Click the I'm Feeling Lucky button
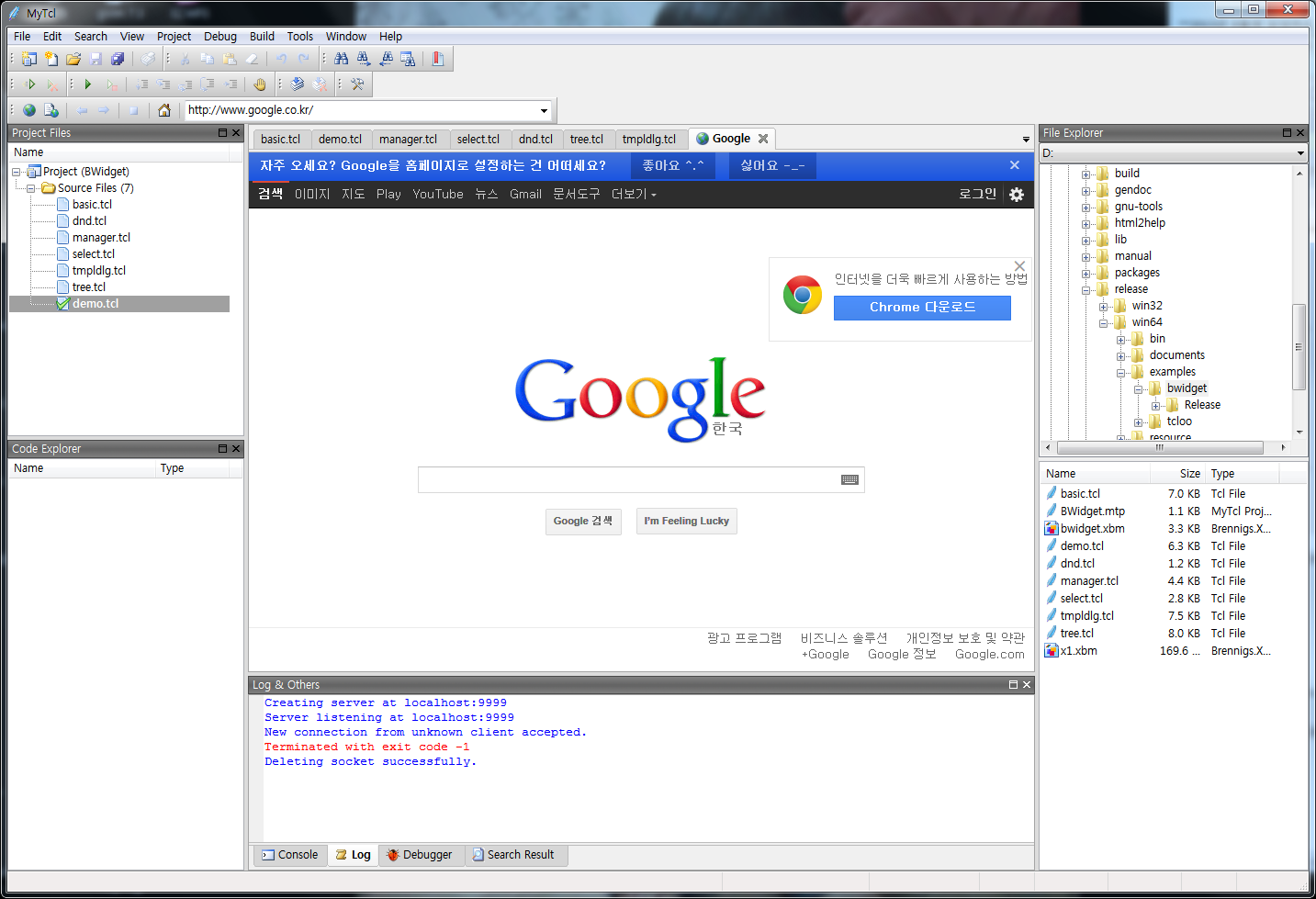 687,521
